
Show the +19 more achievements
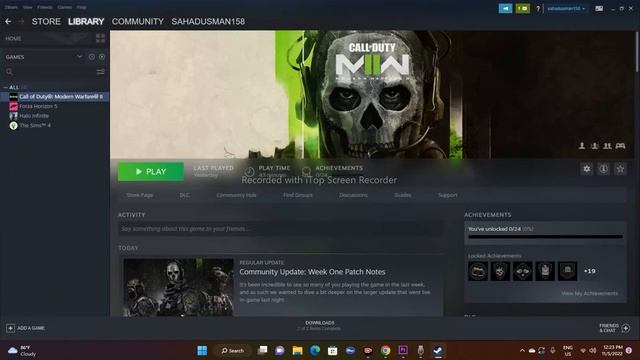click(x=589, y=271)
